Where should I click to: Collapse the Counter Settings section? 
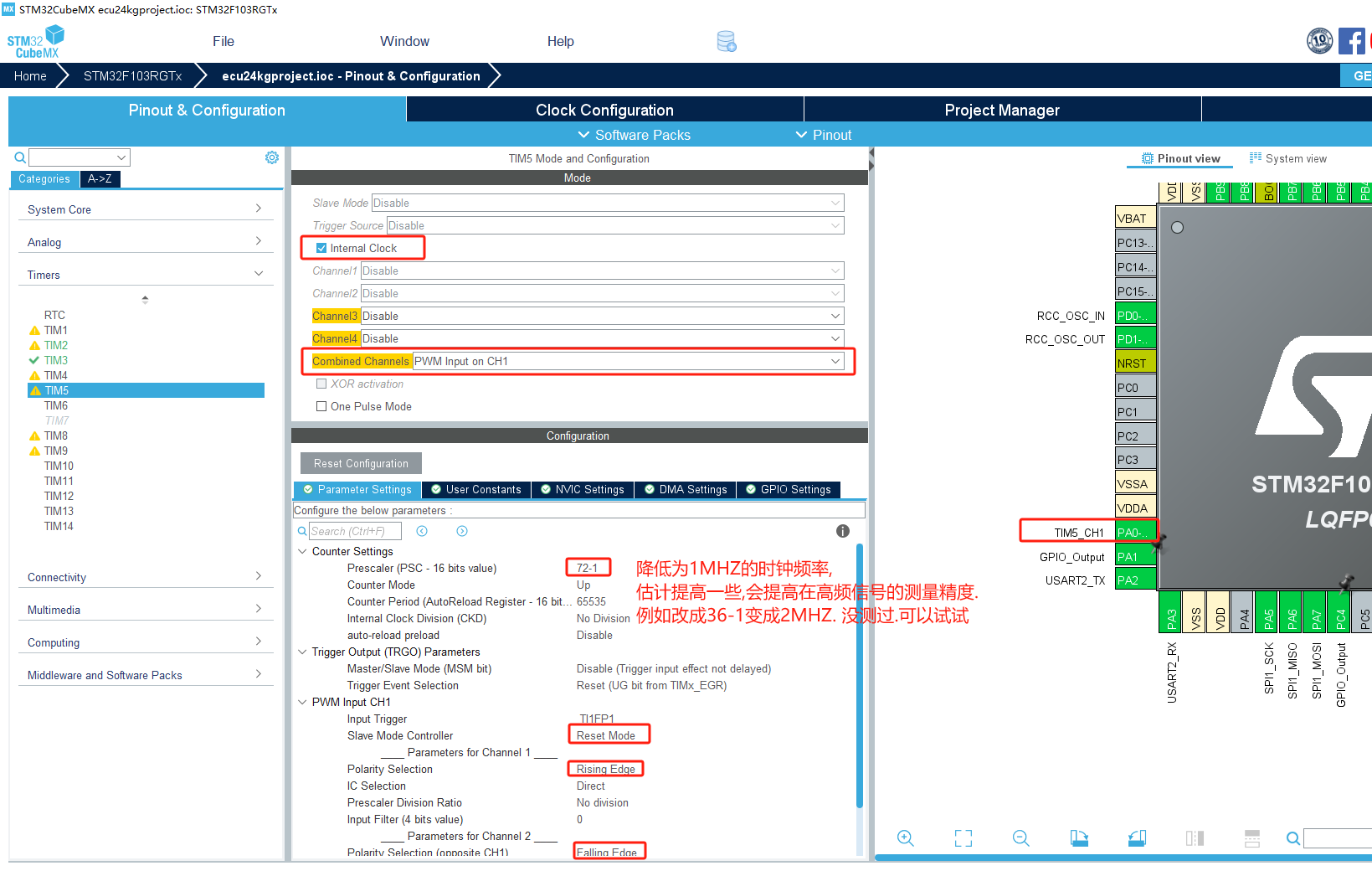click(302, 551)
